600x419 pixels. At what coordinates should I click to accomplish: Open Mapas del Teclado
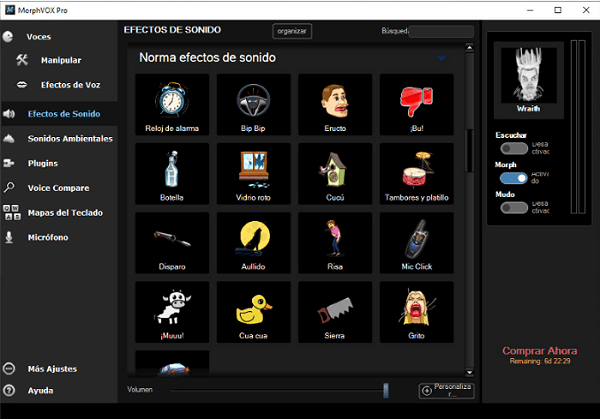(x=65, y=213)
